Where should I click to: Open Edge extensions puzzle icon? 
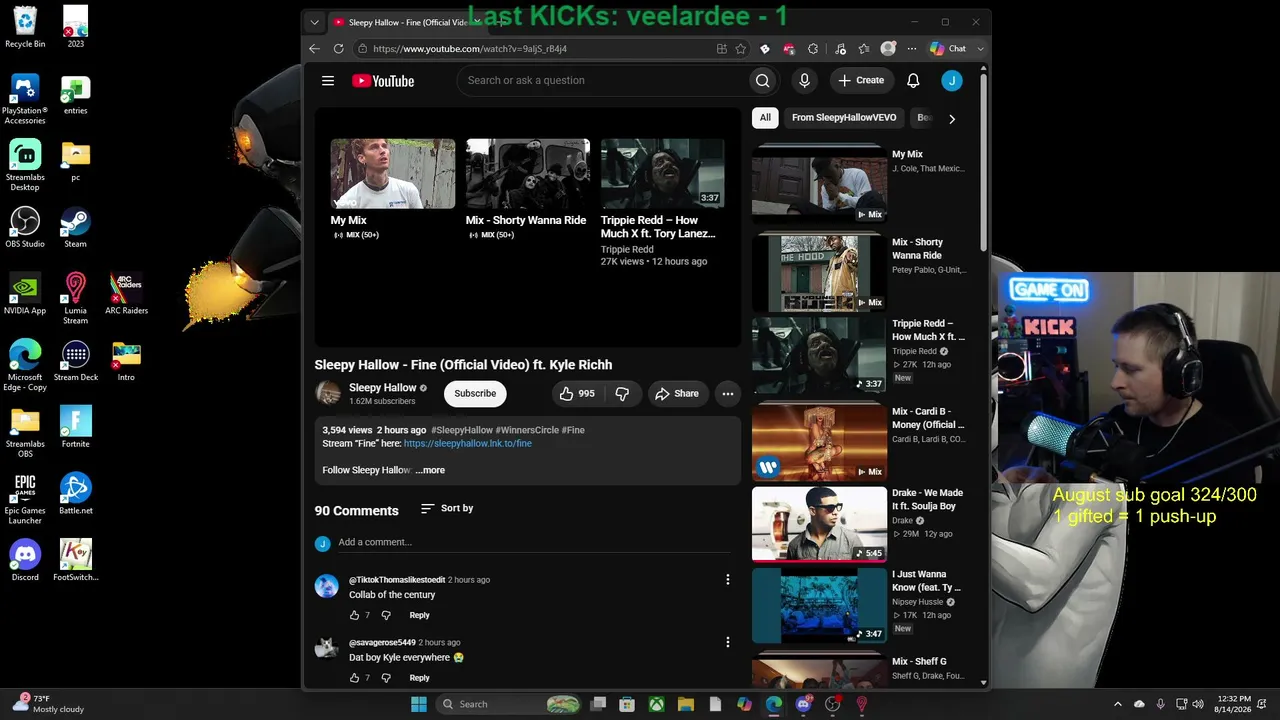click(813, 49)
